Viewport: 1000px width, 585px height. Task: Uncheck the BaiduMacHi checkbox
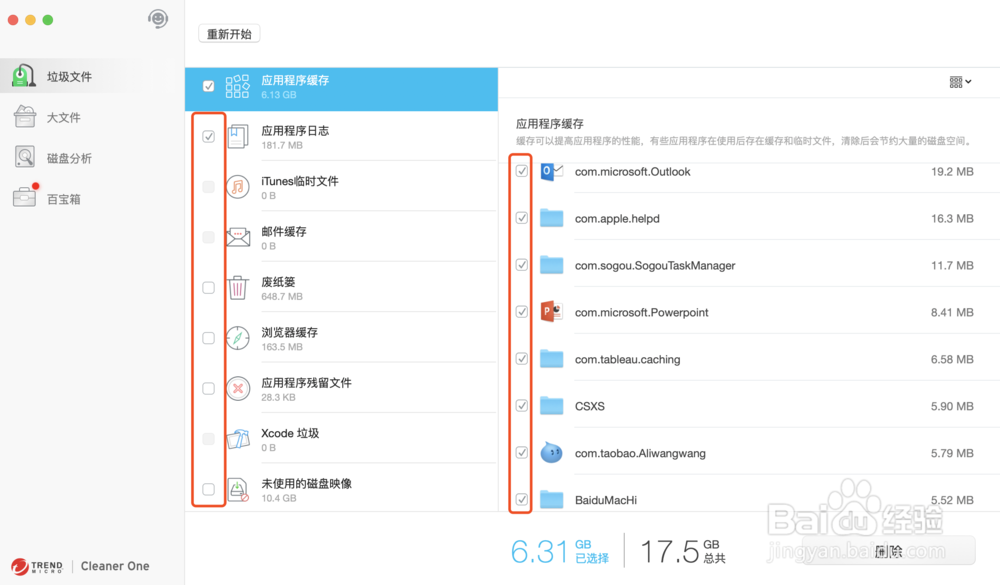(522, 499)
